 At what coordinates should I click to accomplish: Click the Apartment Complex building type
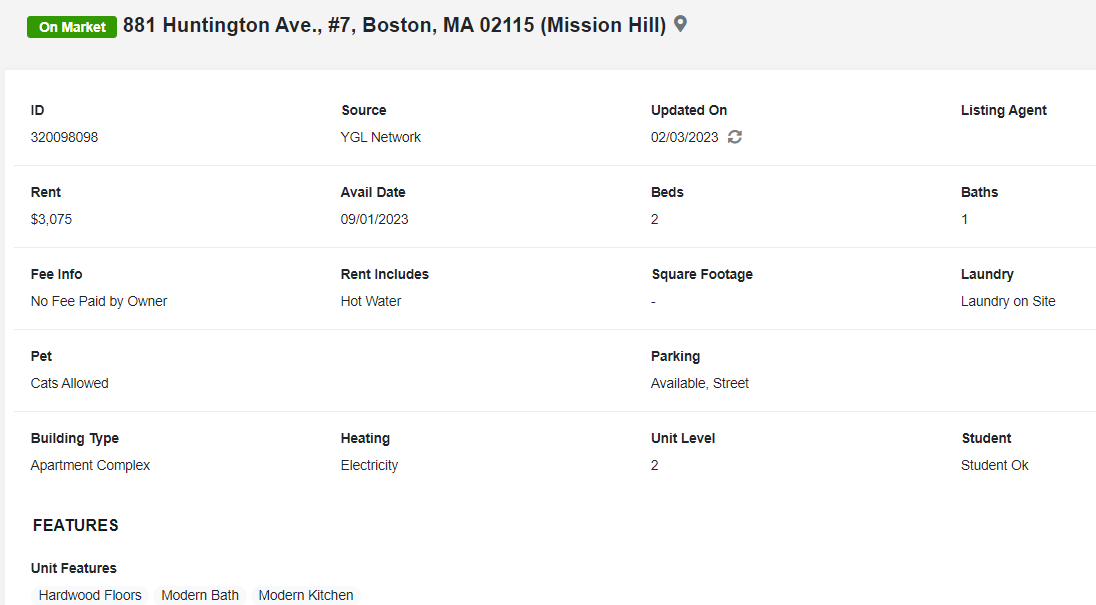click(90, 465)
